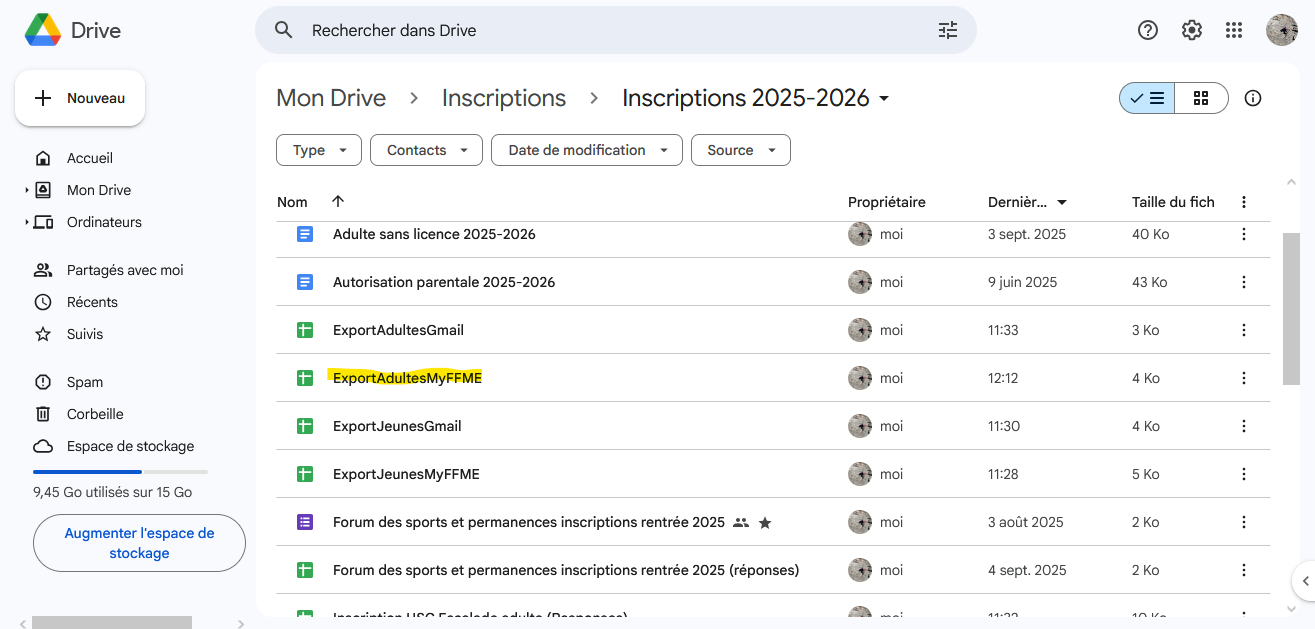Screen dimensions: 1315x629
Task: Click the Nouveau button
Action: point(80,98)
